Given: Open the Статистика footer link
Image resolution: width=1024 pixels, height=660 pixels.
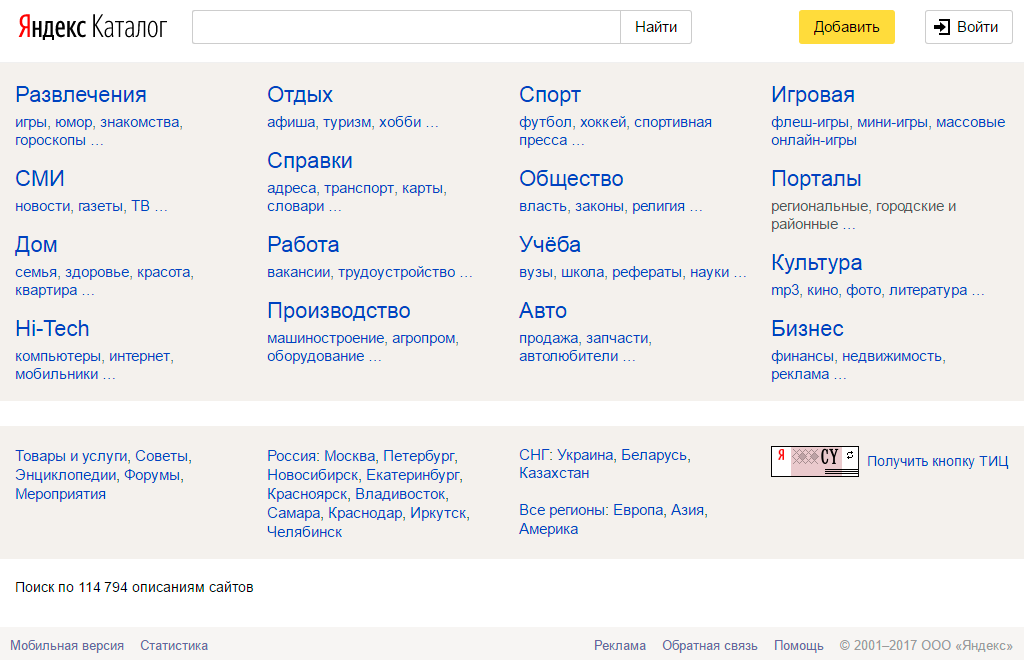Looking at the screenshot, I should tap(174, 646).
